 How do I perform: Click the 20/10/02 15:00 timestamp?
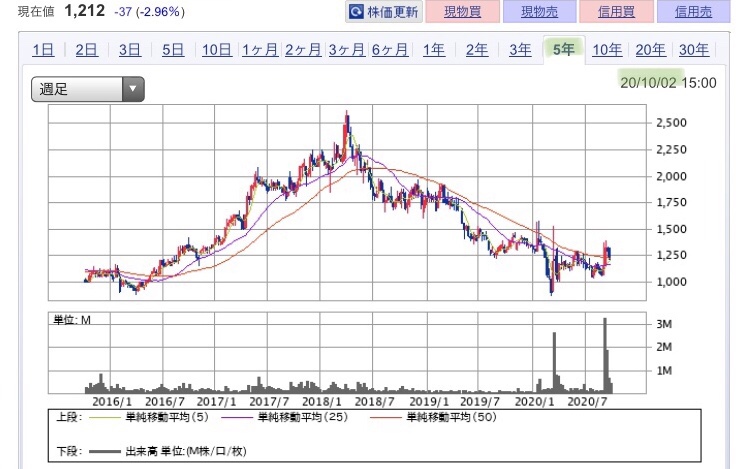pyautogui.click(x=668, y=83)
